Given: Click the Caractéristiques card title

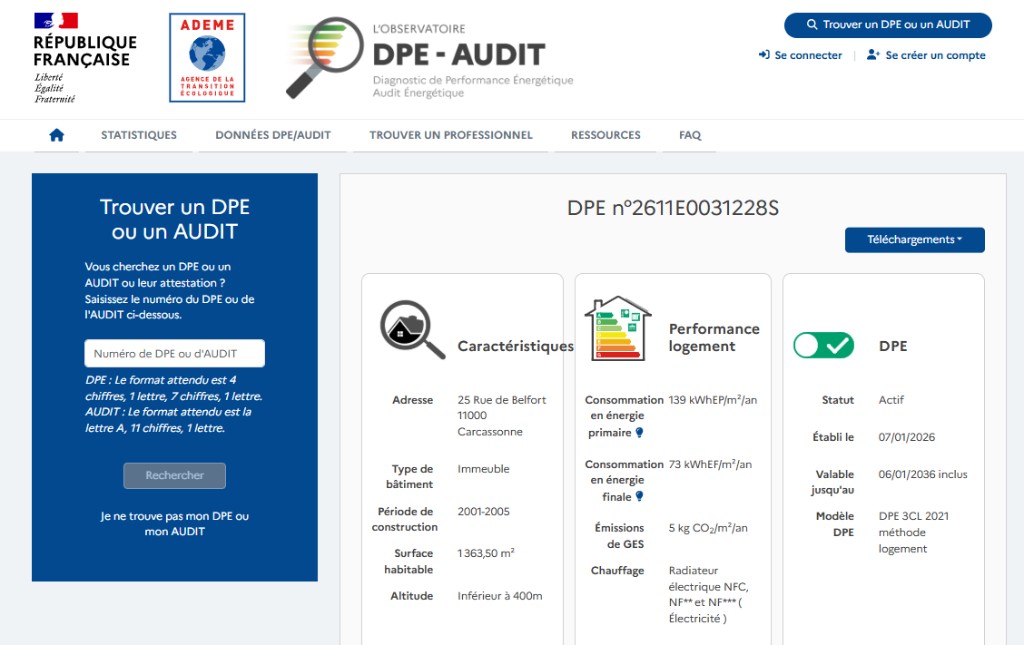Looking at the screenshot, I should [x=515, y=346].
